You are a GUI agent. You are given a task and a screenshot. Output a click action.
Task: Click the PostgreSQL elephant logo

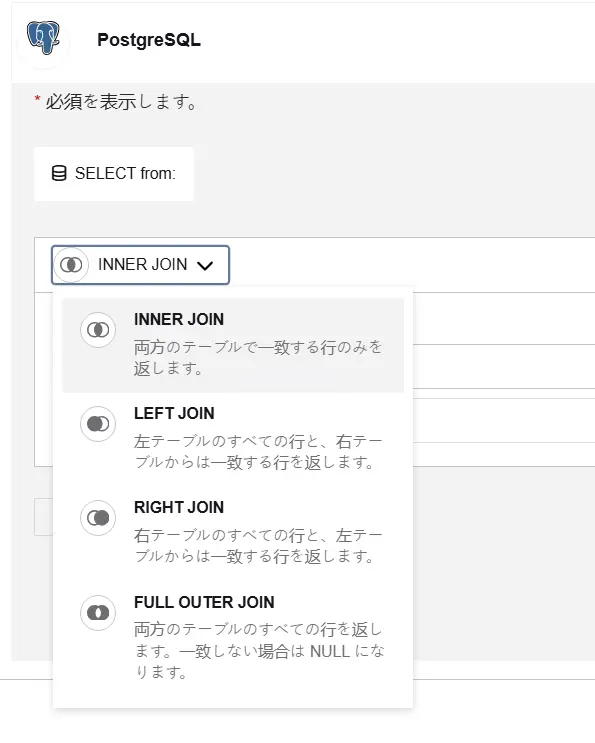coord(43,38)
